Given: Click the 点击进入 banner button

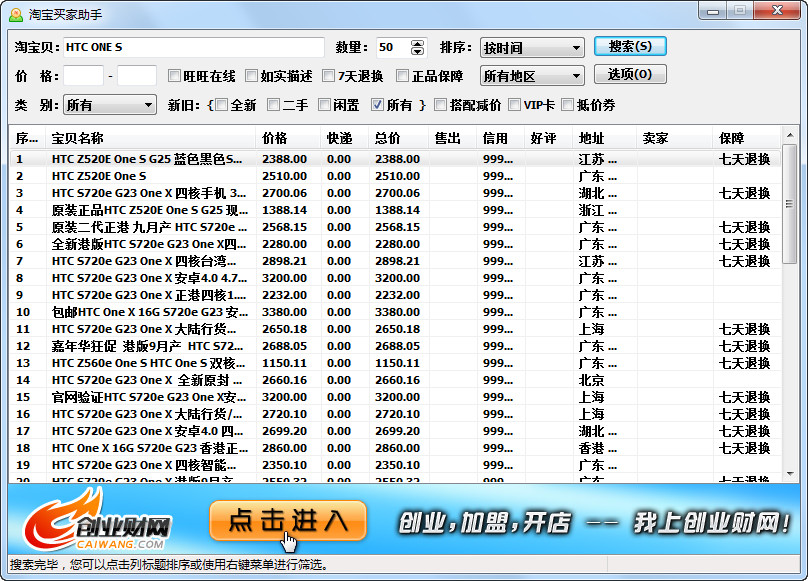Looking at the screenshot, I should point(288,521).
